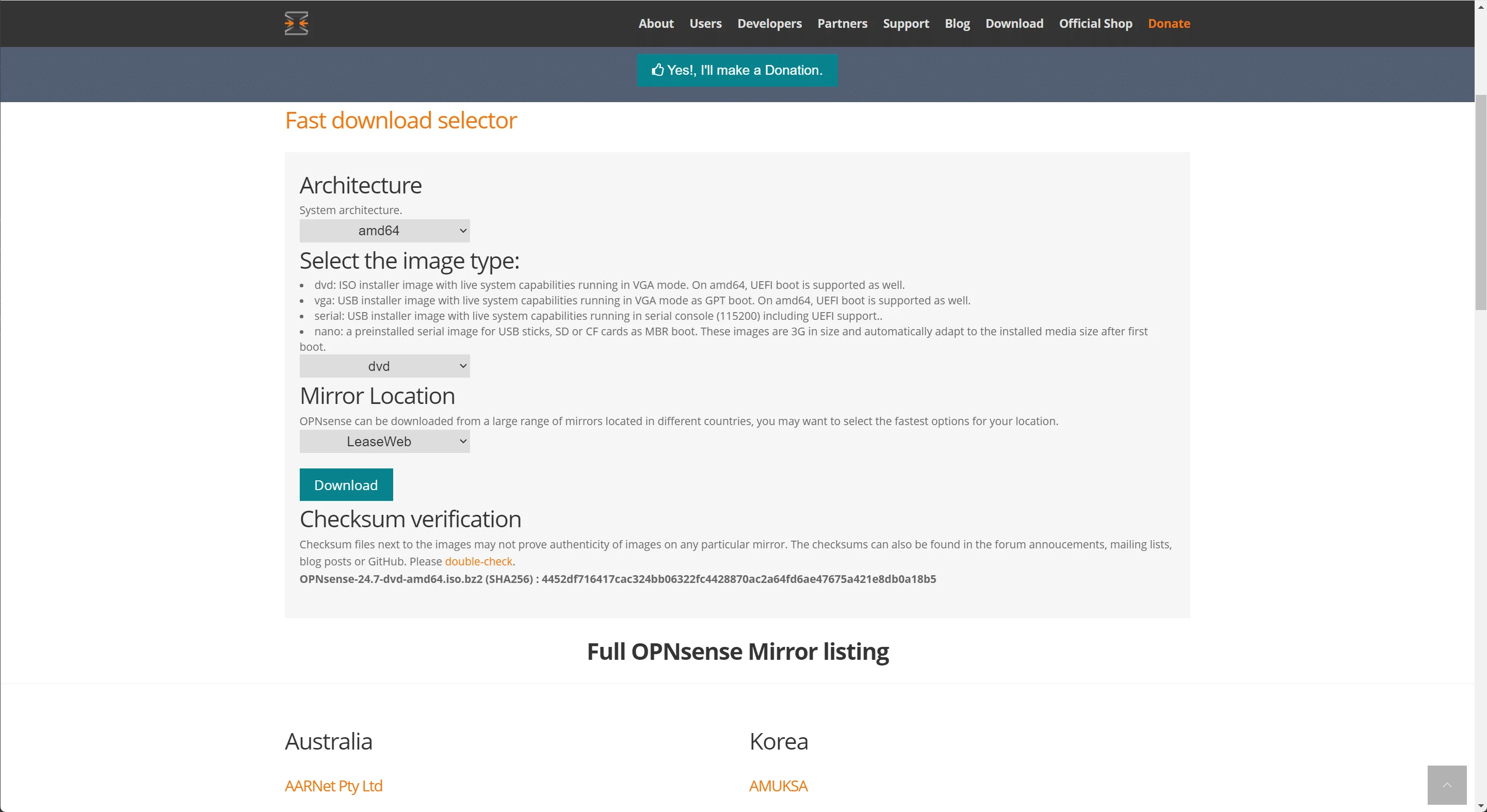This screenshot has height=812, width=1487.
Task: Expand the Architecture amd64 dropdown
Action: coord(384,230)
